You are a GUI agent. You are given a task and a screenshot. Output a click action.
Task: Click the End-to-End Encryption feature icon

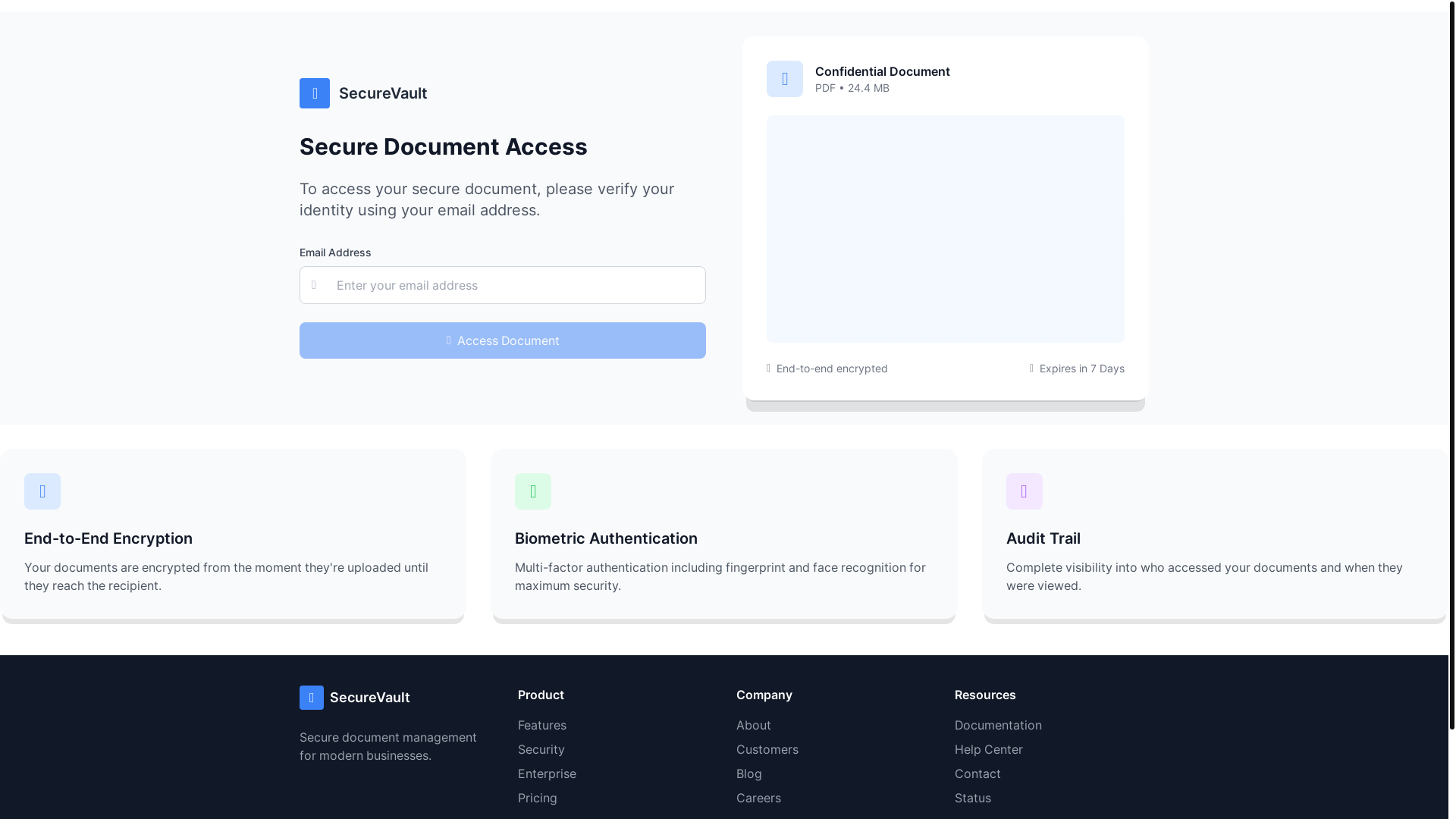pos(42,491)
